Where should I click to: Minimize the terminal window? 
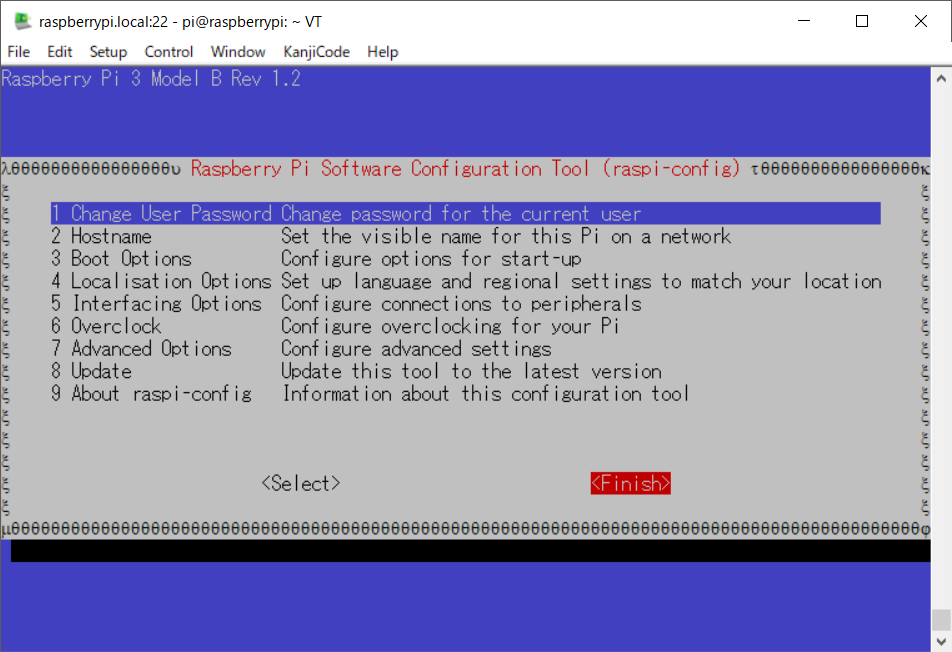804,21
